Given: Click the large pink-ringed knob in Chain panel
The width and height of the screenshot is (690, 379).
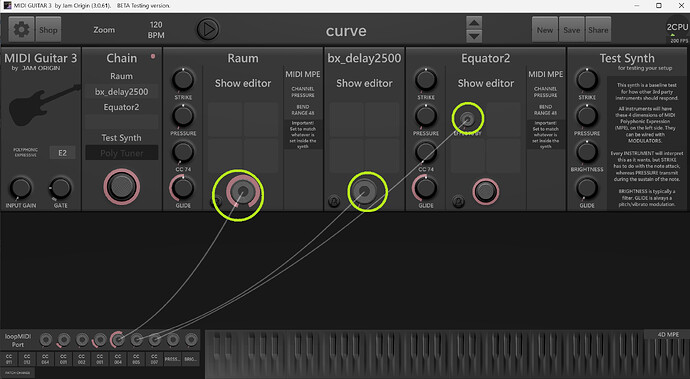Looking at the screenshot, I should [x=121, y=187].
